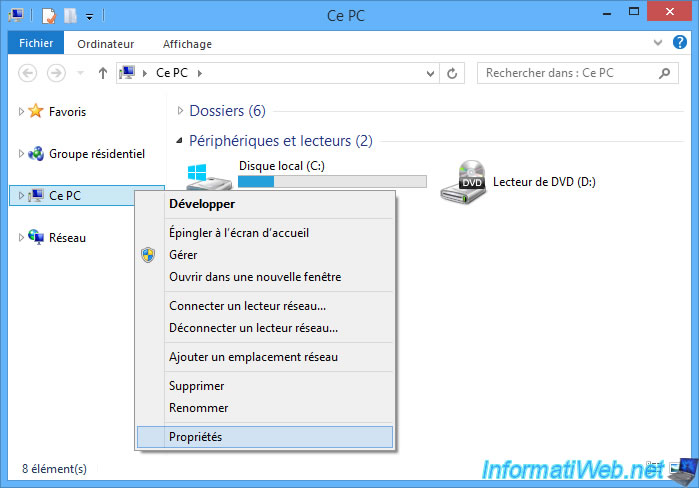Image resolution: width=699 pixels, height=488 pixels.
Task: Click the Refresh button
Action: tap(452, 73)
